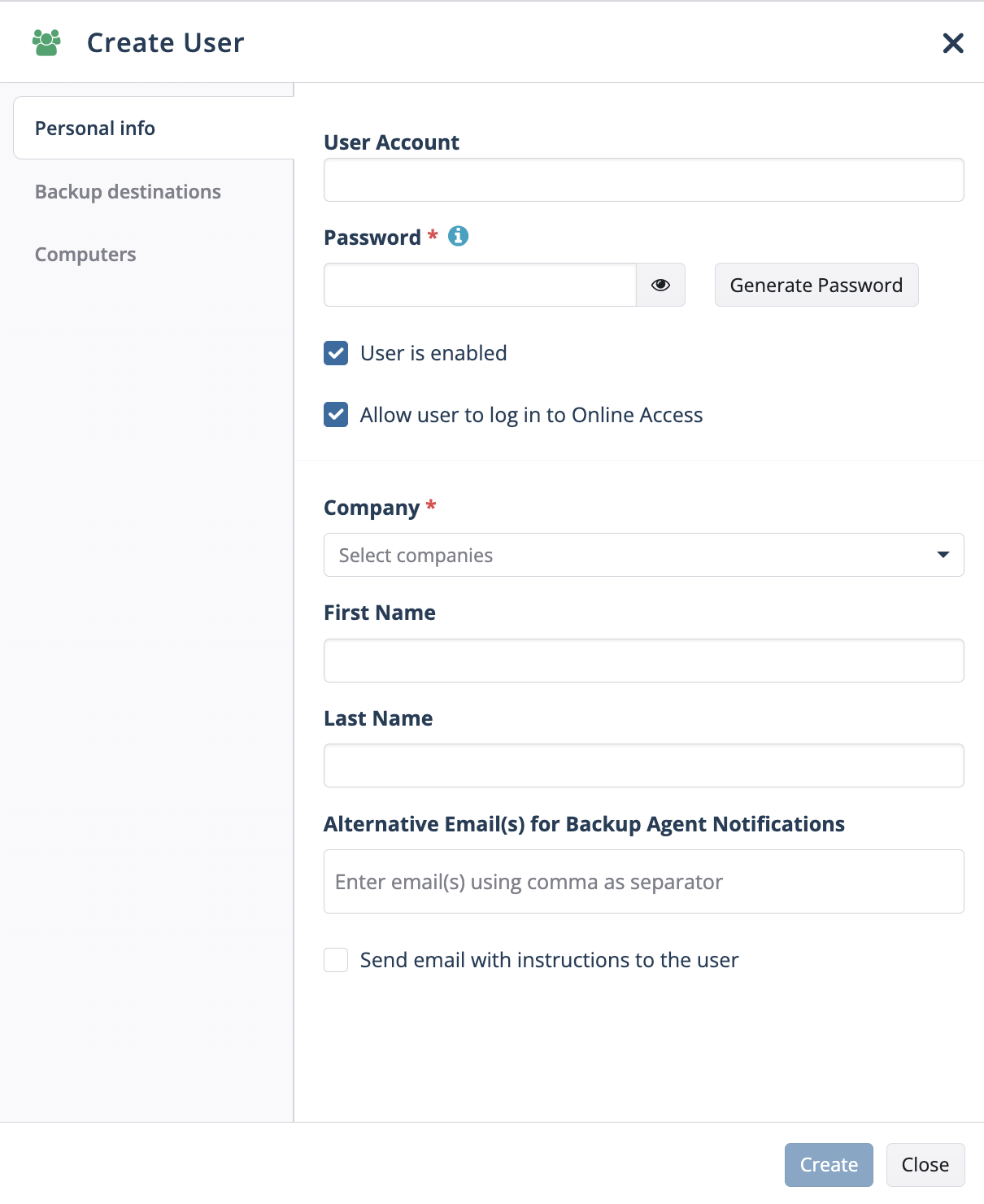Viewport: 984px width, 1204px height.
Task: Click the green users icon in header
Action: (x=46, y=42)
